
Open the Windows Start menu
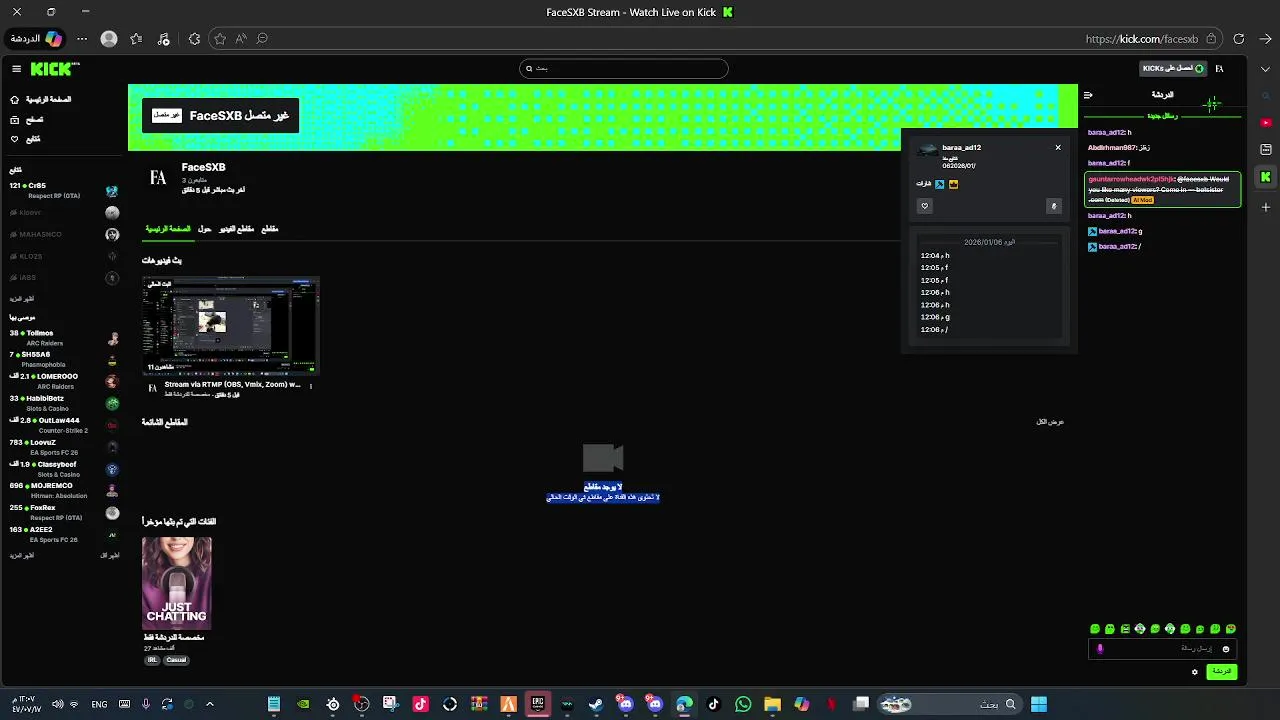point(1039,704)
